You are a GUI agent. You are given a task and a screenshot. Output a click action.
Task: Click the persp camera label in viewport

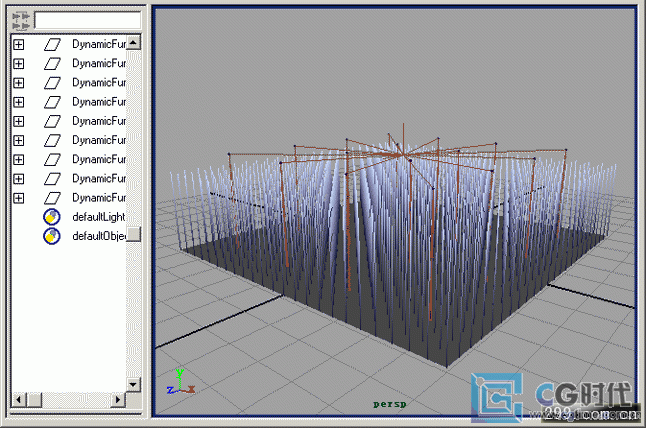389,405
